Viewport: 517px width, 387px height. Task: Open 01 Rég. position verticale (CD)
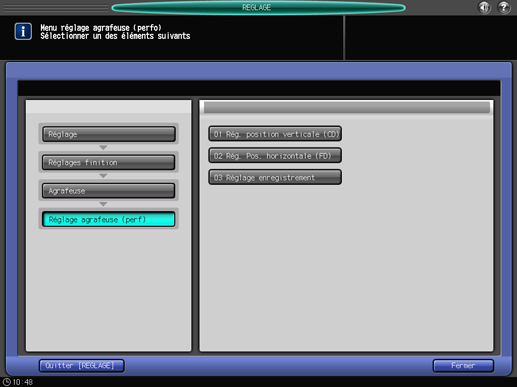click(x=275, y=134)
